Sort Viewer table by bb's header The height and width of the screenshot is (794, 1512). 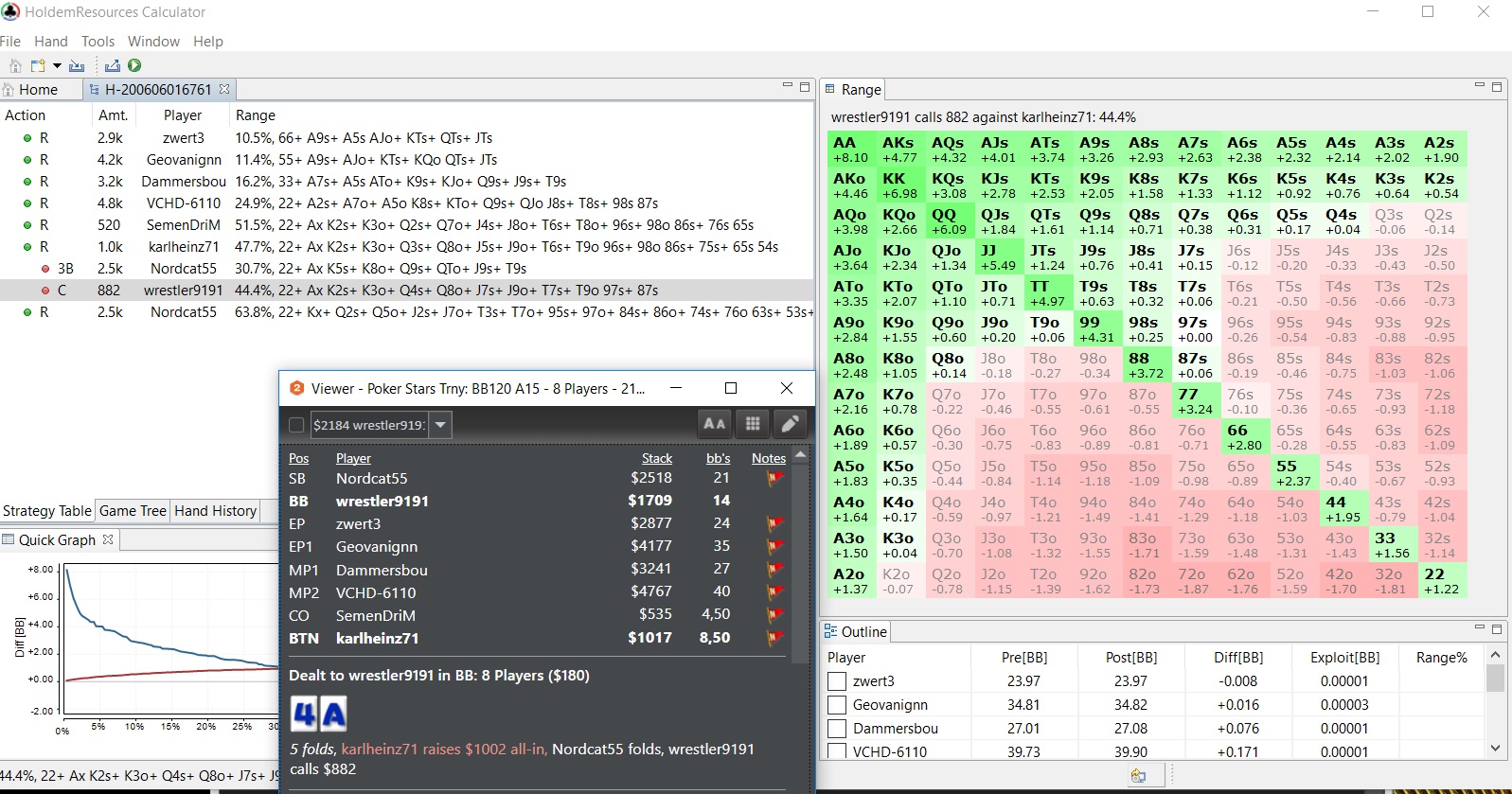click(719, 458)
